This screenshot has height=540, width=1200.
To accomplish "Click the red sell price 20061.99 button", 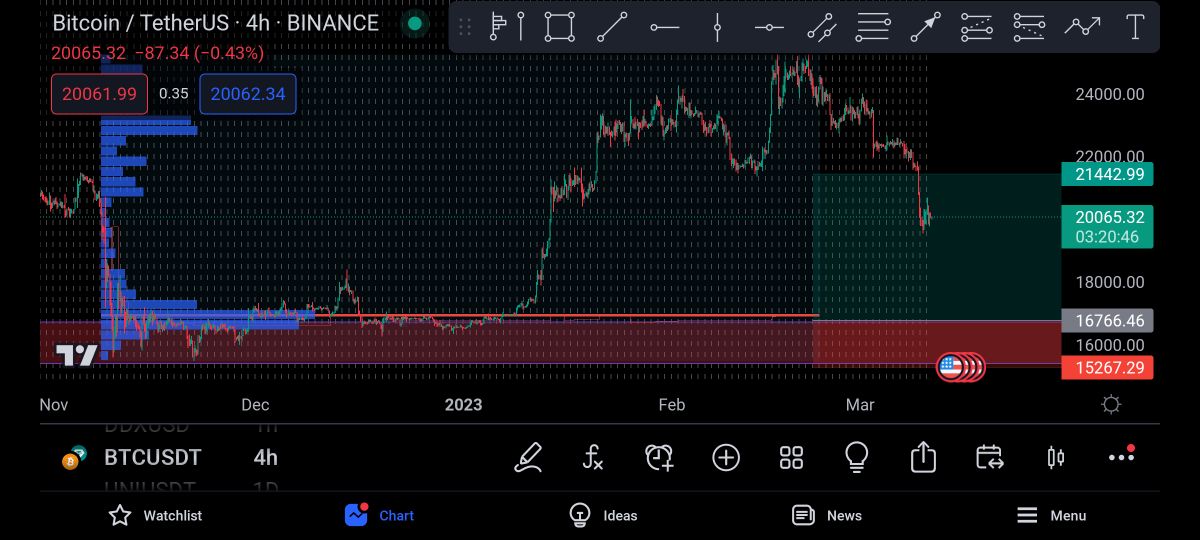I will tap(99, 94).
